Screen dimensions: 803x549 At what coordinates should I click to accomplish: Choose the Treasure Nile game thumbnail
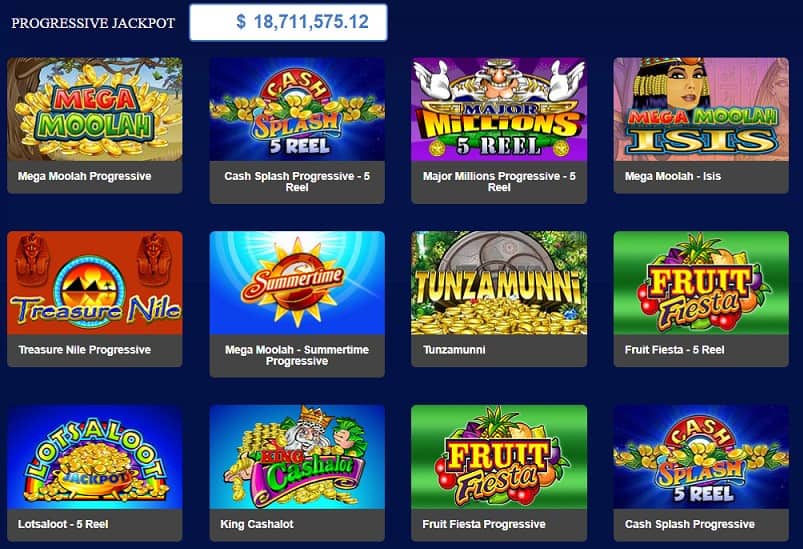pos(95,283)
